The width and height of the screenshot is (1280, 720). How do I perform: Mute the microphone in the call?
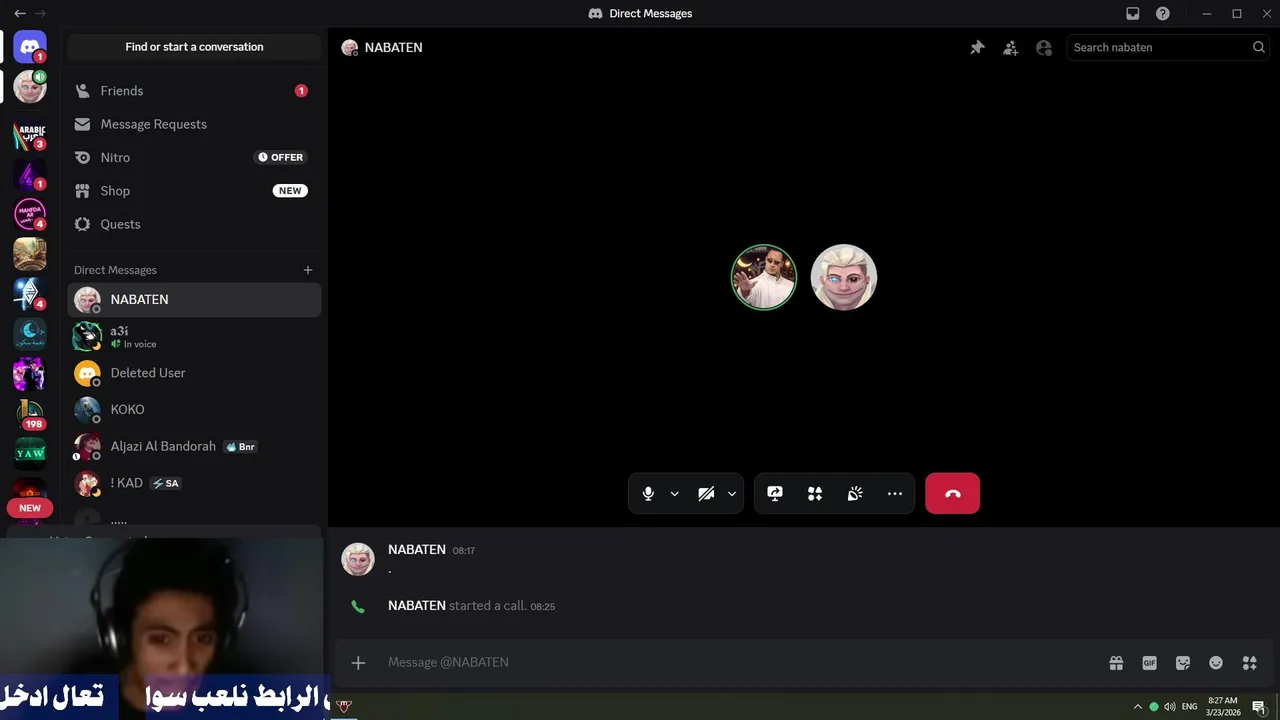[648, 493]
